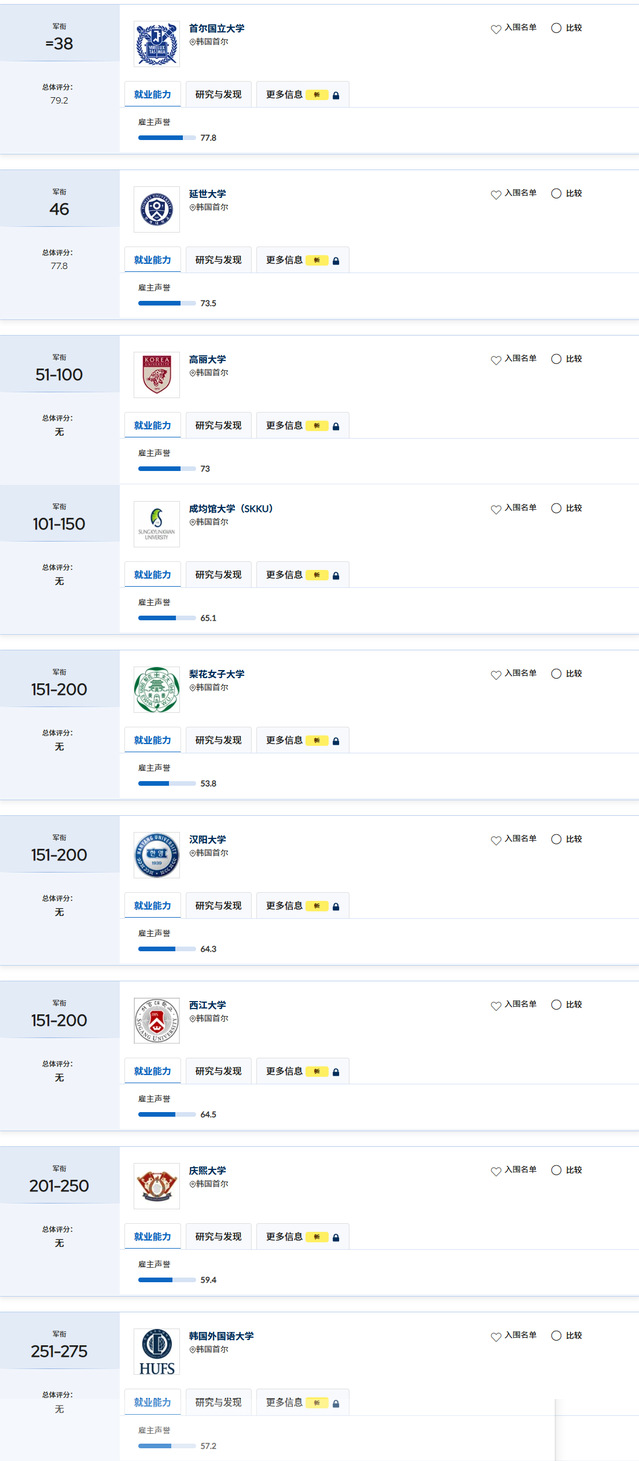Add 延世大学 to shortlist via 入围名单

[513, 194]
